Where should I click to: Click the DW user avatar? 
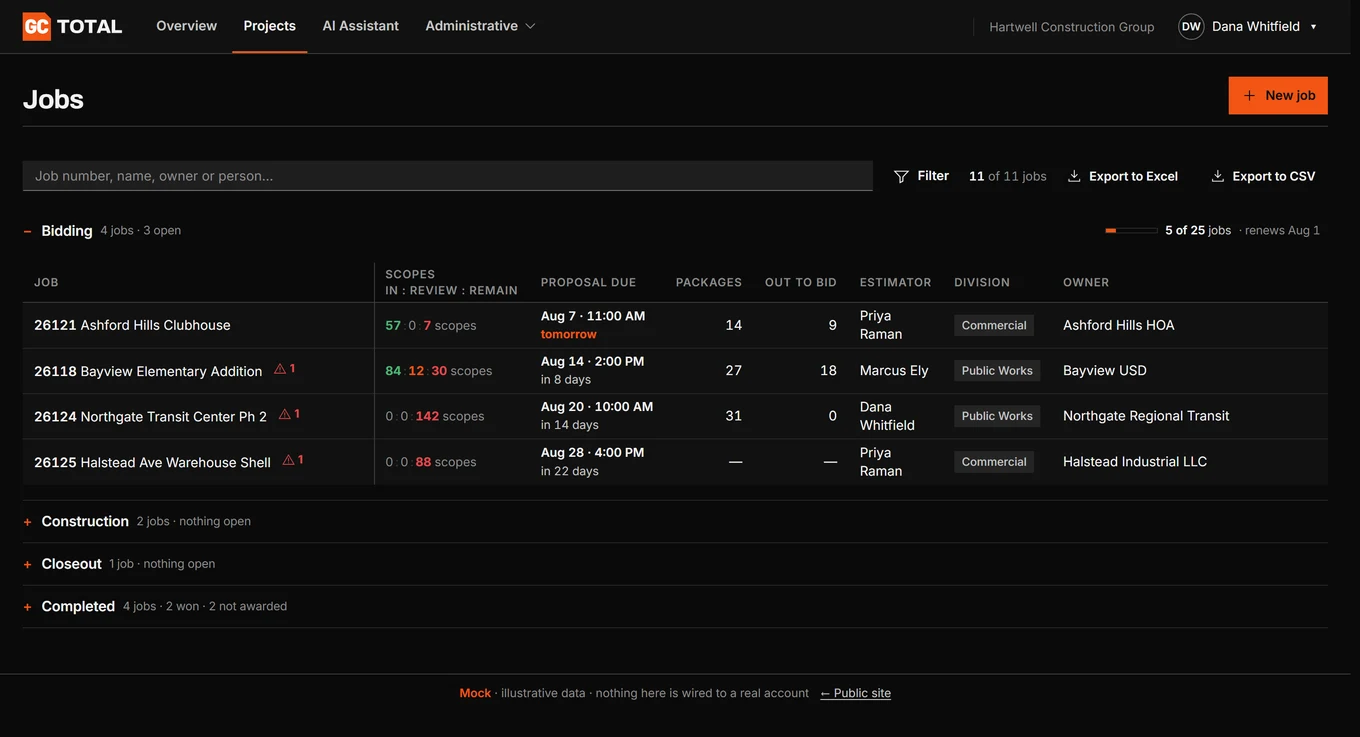click(1191, 26)
